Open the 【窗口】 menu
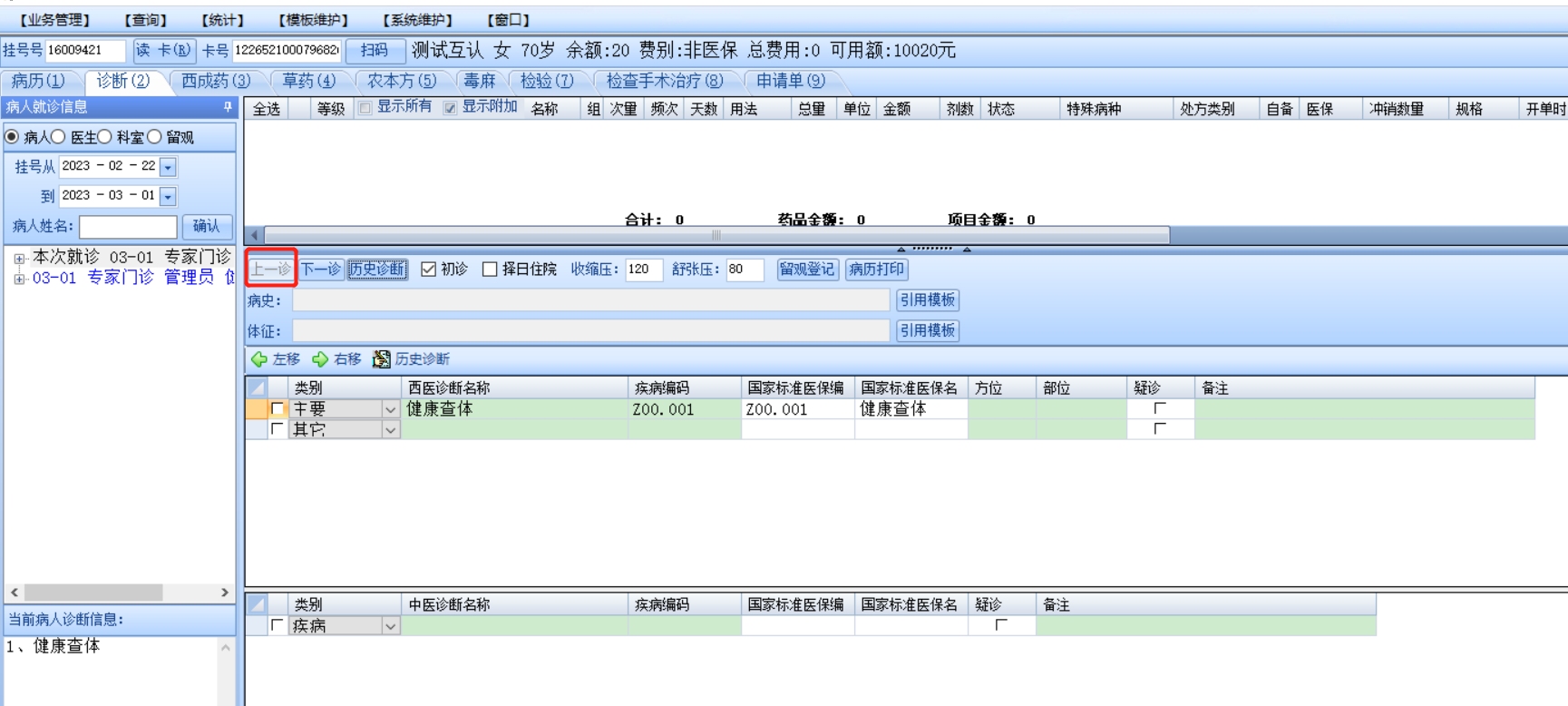Image resolution: width=1568 pixels, height=706 pixels. [x=509, y=20]
